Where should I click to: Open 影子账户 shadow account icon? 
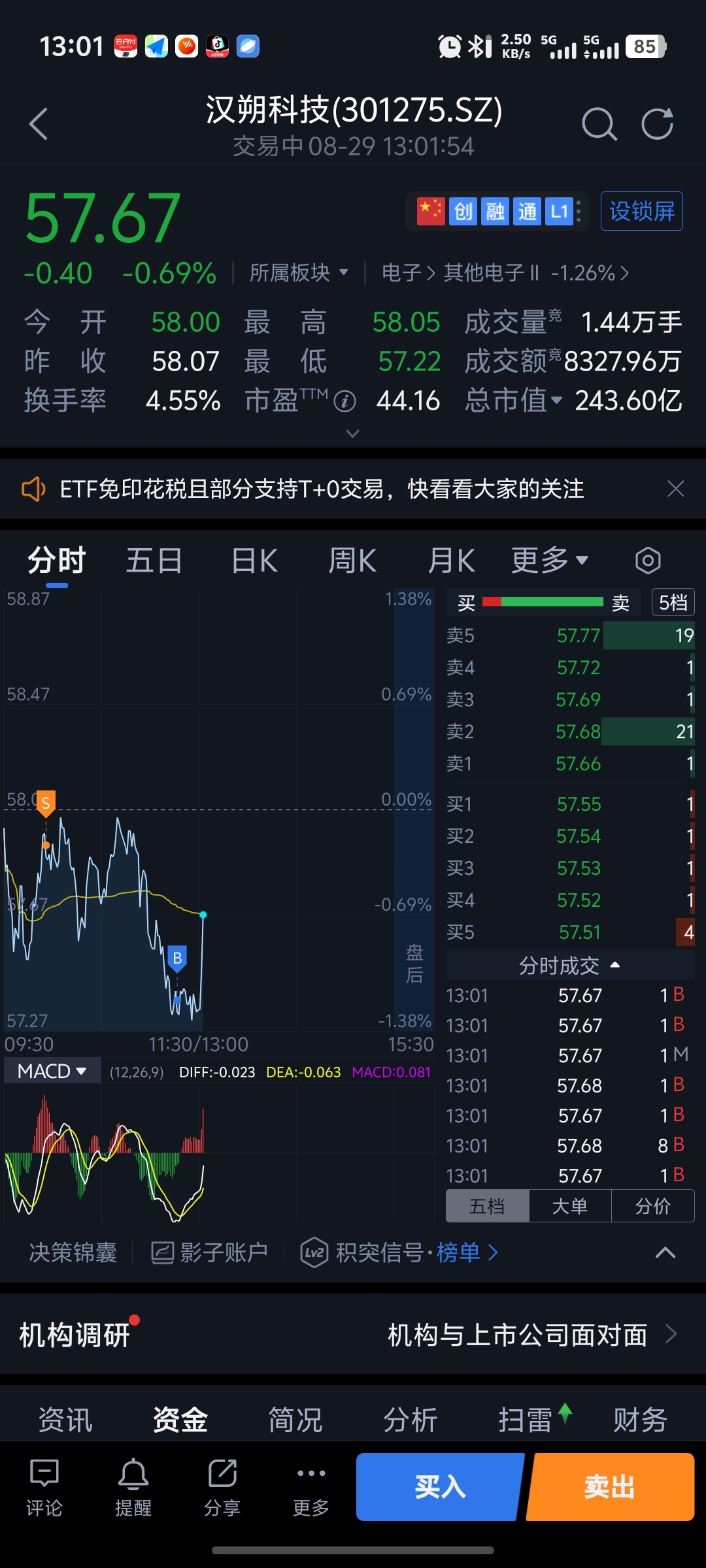point(162,1252)
